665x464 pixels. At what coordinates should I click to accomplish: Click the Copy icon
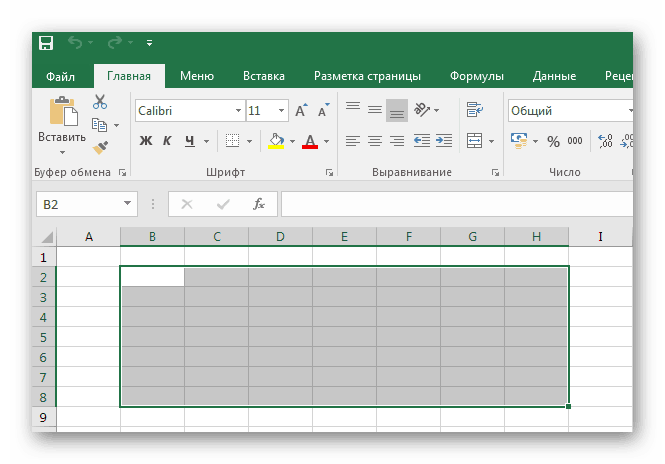point(99,125)
